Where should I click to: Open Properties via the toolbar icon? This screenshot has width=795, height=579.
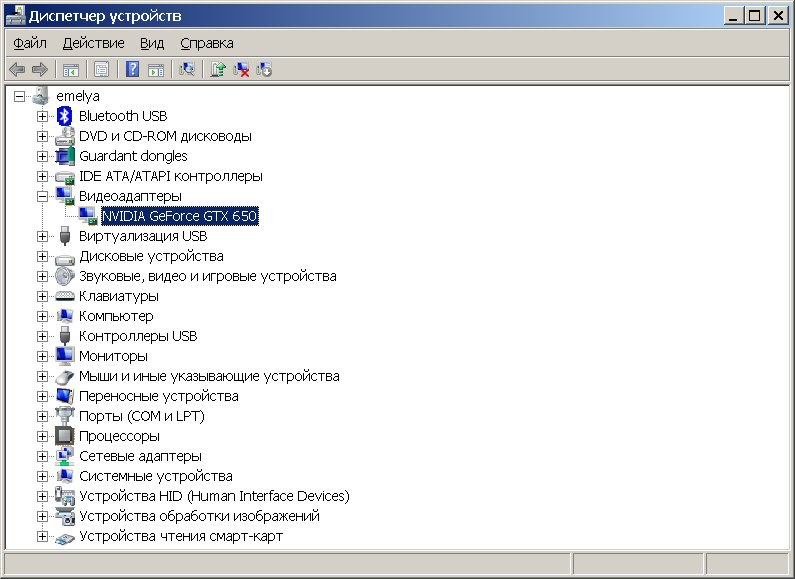101,69
